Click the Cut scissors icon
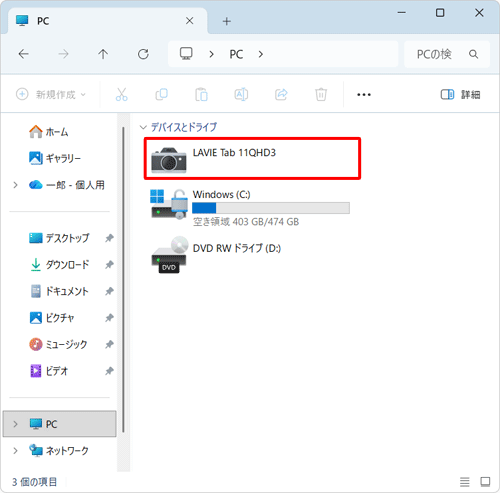500x493 pixels. pyautogui.click(x=121, y=94)
